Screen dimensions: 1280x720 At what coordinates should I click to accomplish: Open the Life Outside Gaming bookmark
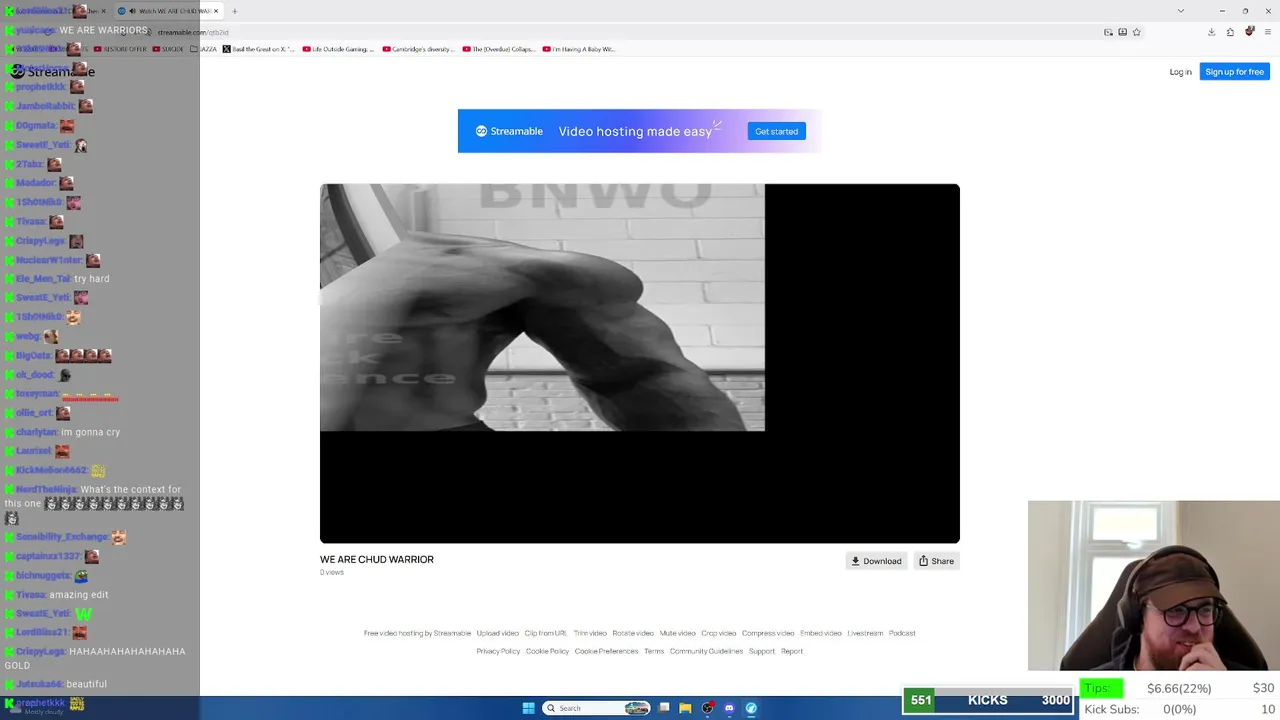tap(339, 49)
